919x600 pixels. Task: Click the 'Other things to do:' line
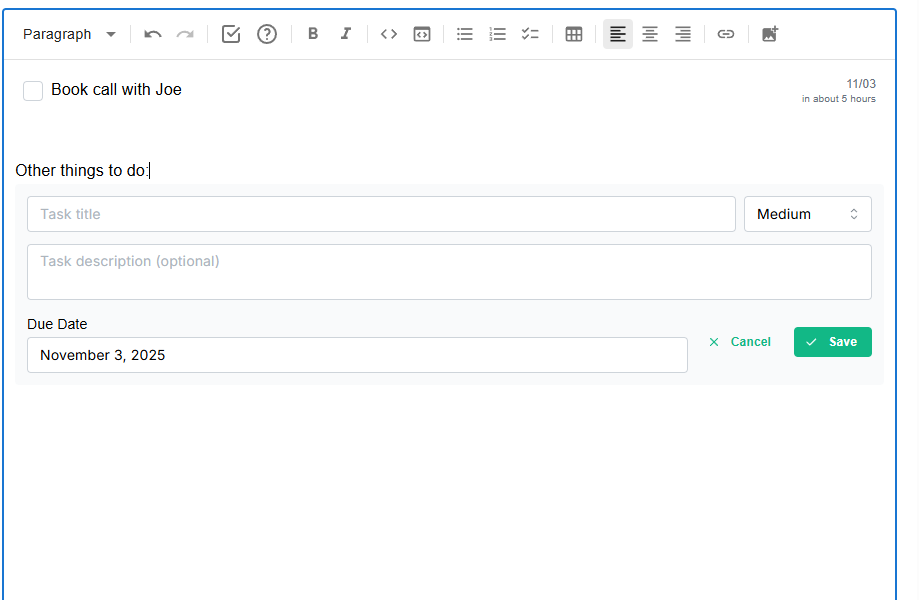click(x=82, y=171)
